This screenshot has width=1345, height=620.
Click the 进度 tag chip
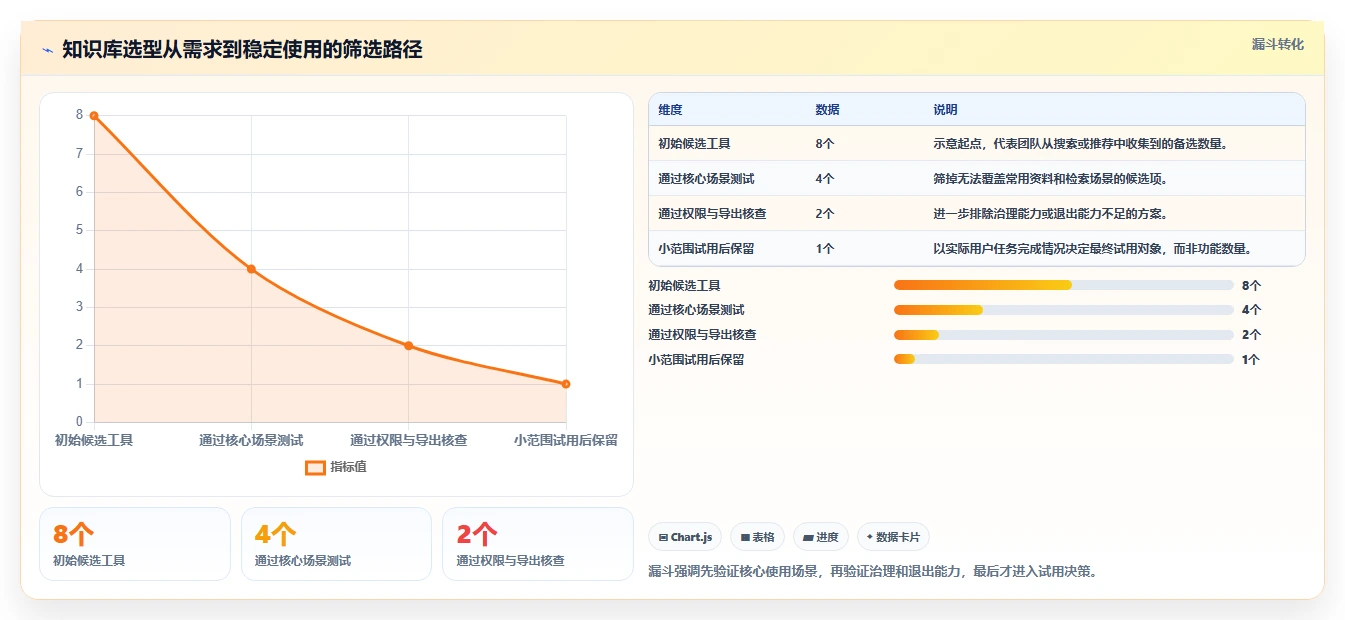[x=821, y=537]
